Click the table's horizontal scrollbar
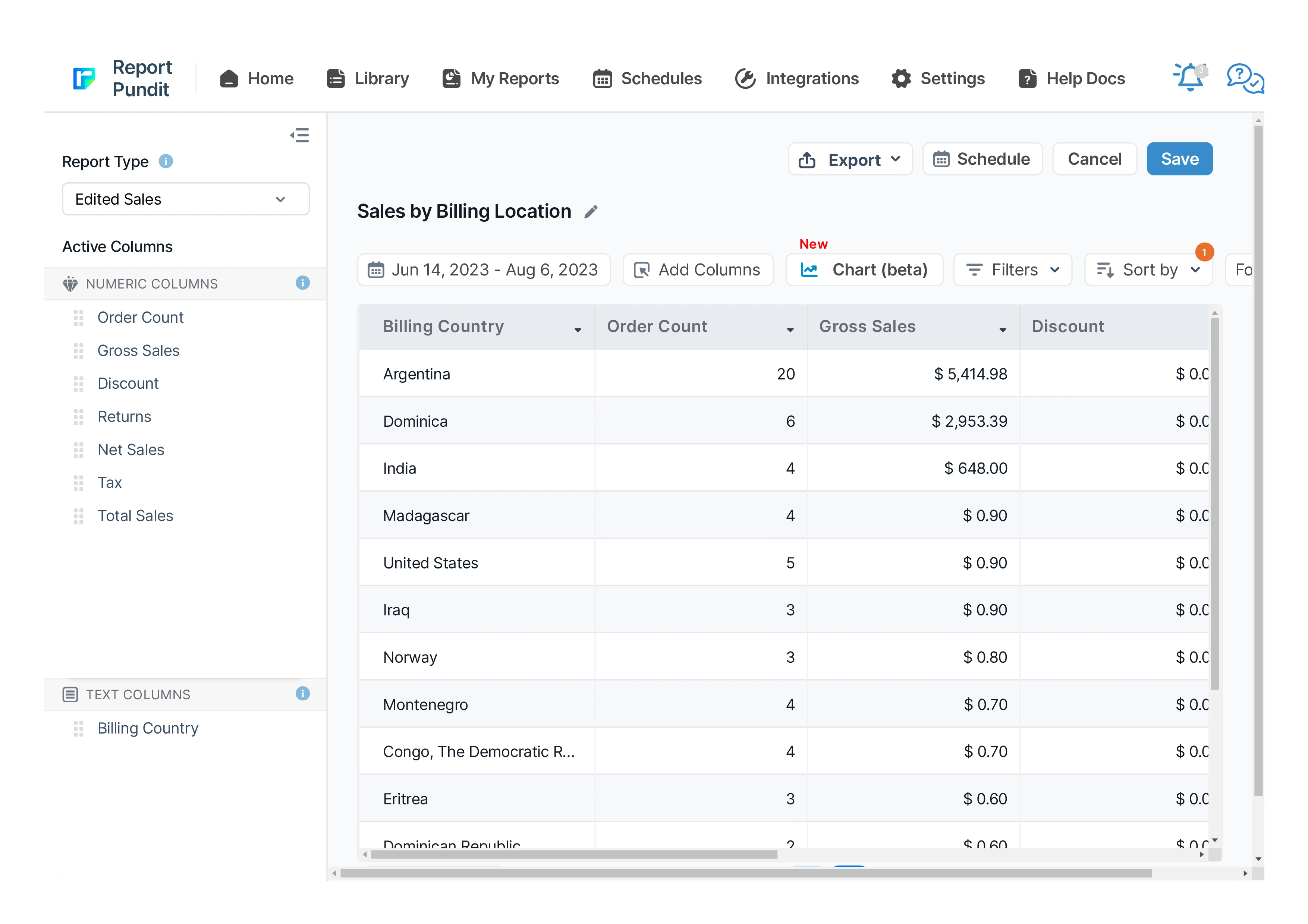 point(574,854)
